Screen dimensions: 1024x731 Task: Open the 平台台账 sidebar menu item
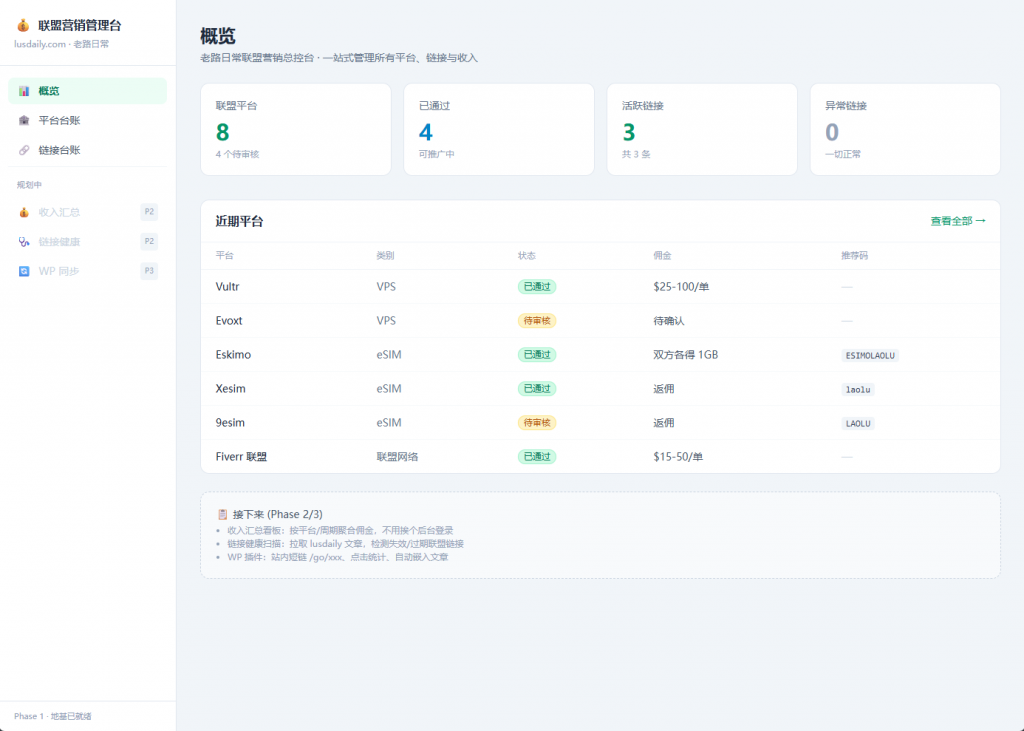tap(88, 120)
